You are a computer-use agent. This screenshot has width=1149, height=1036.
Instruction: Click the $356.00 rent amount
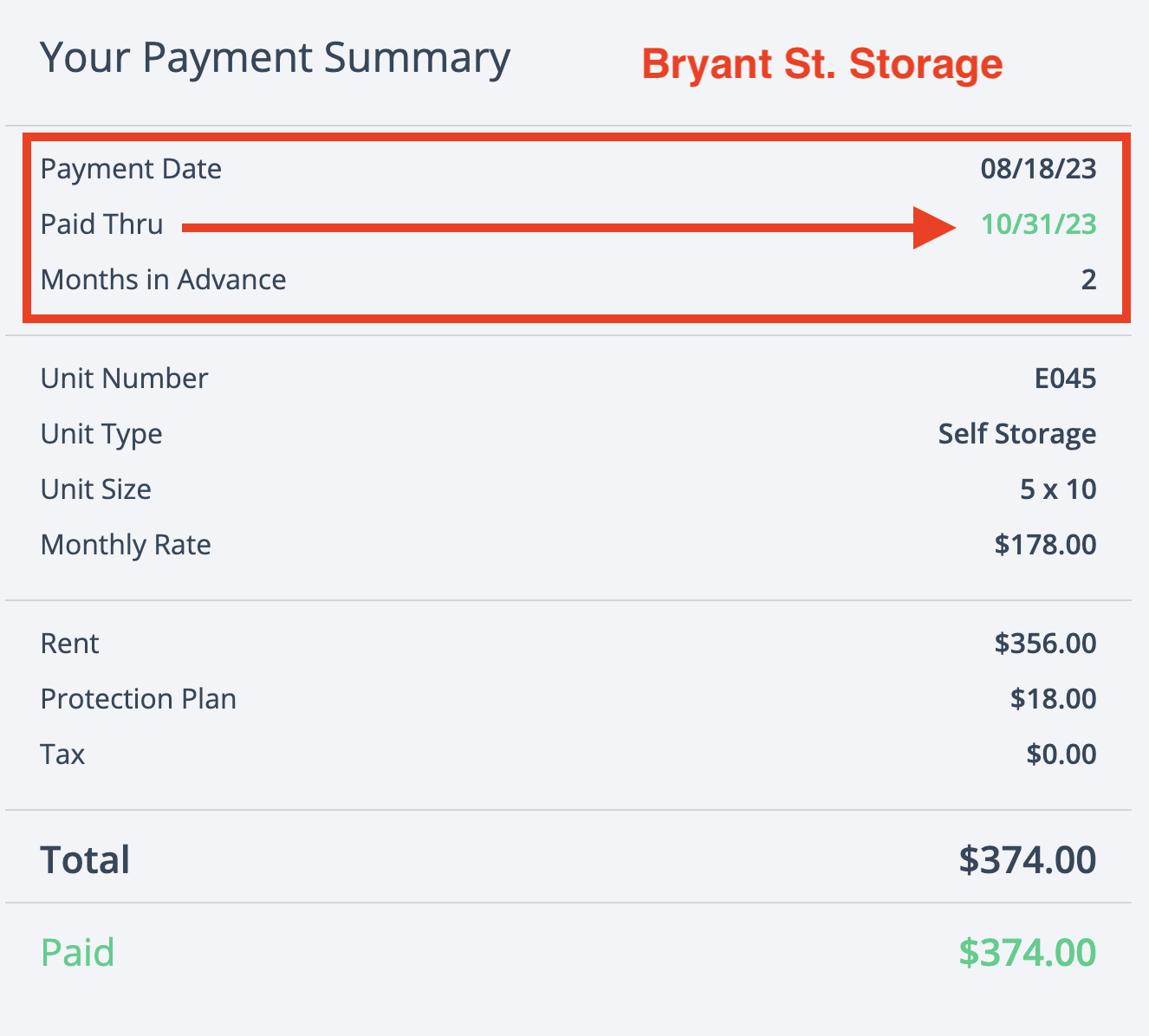1045,644
